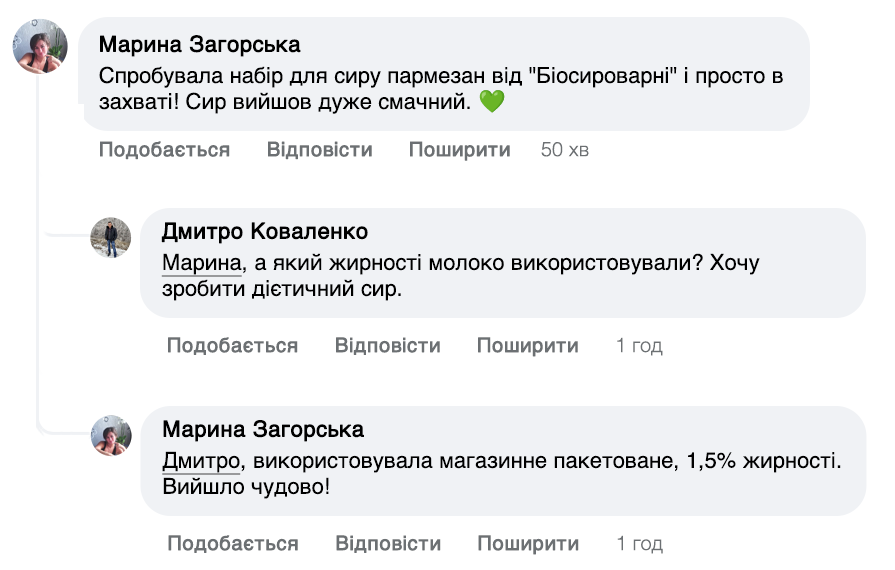Click Поширити under the last reply
Viewport: 895px width, 570px height.
pos(527,544)
